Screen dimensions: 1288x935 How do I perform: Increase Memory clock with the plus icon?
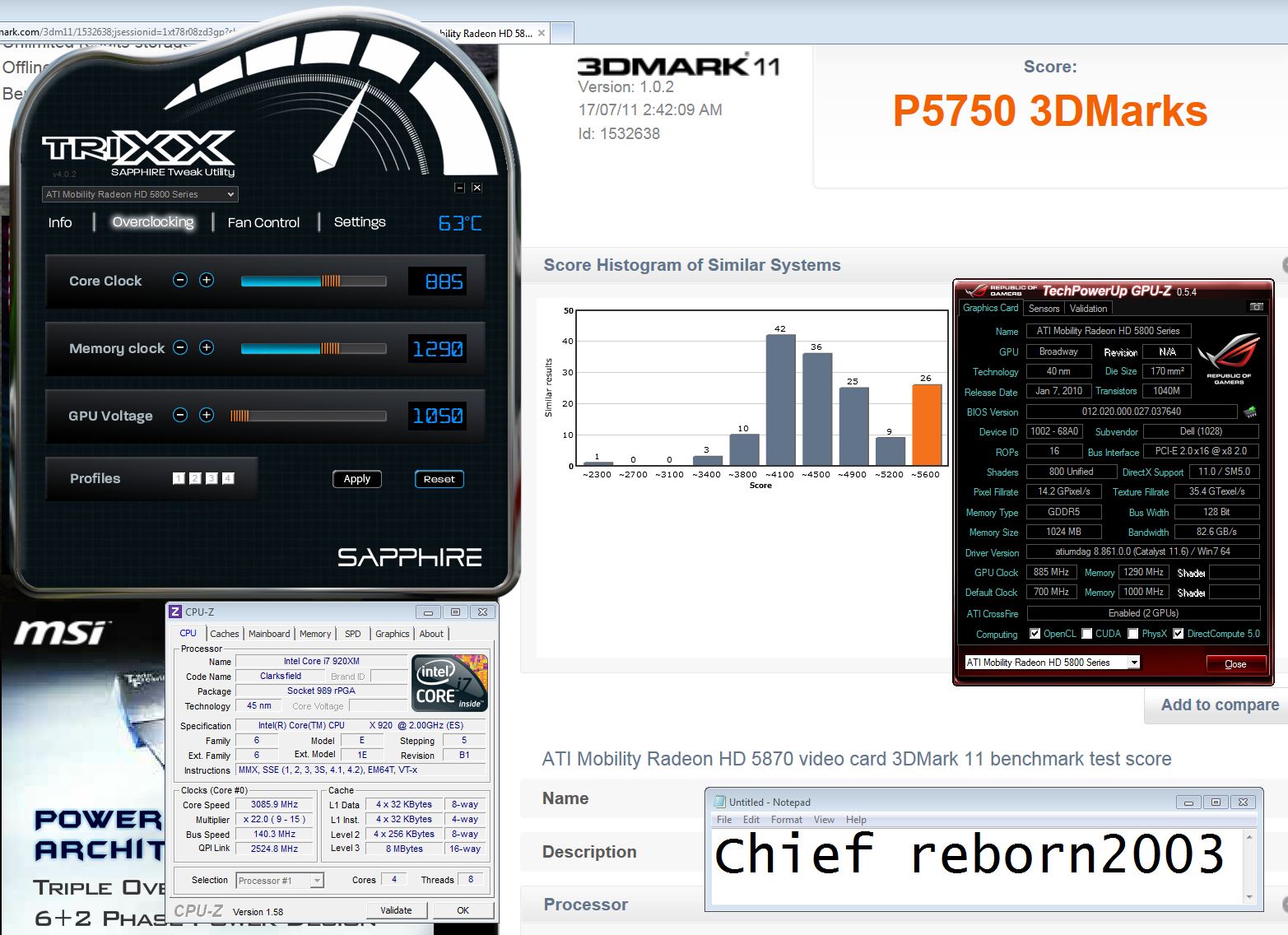tap(207, 347)
